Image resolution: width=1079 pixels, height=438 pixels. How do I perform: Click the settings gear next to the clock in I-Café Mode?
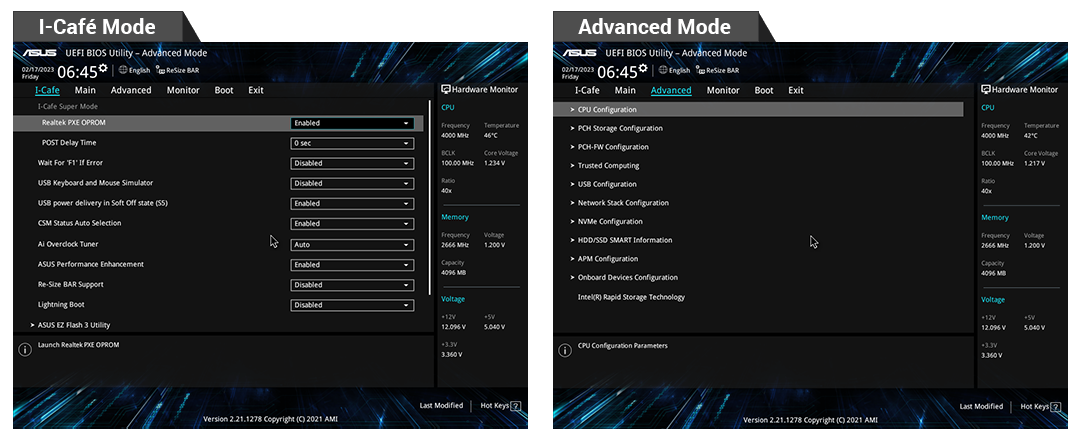[x=103, y=68]
